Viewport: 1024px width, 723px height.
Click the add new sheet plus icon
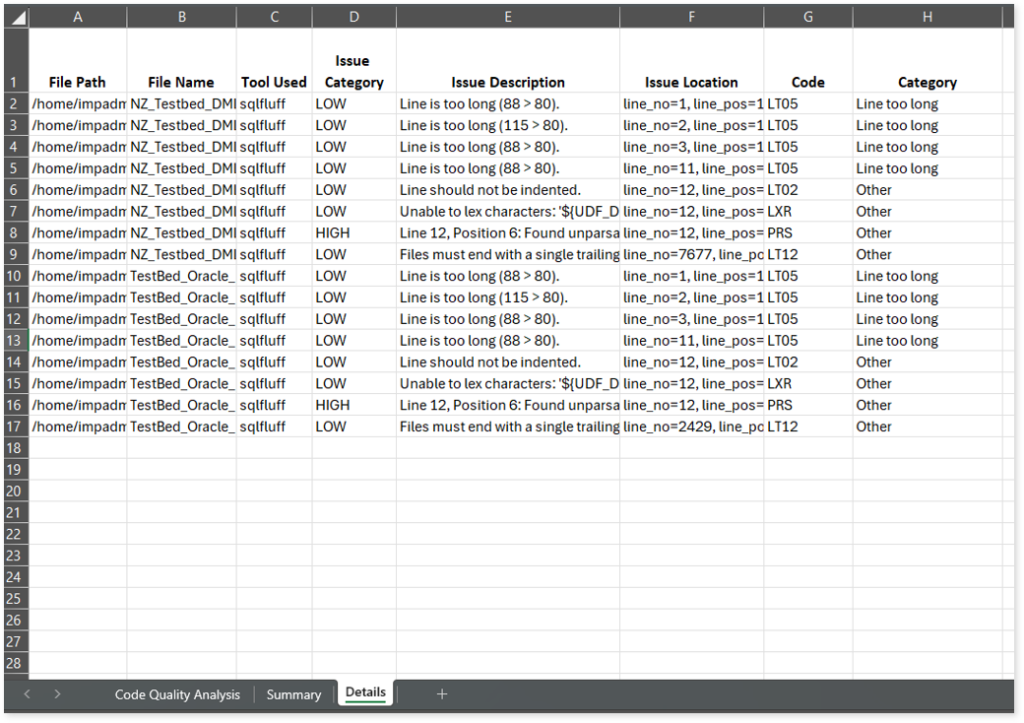[442, 694]
